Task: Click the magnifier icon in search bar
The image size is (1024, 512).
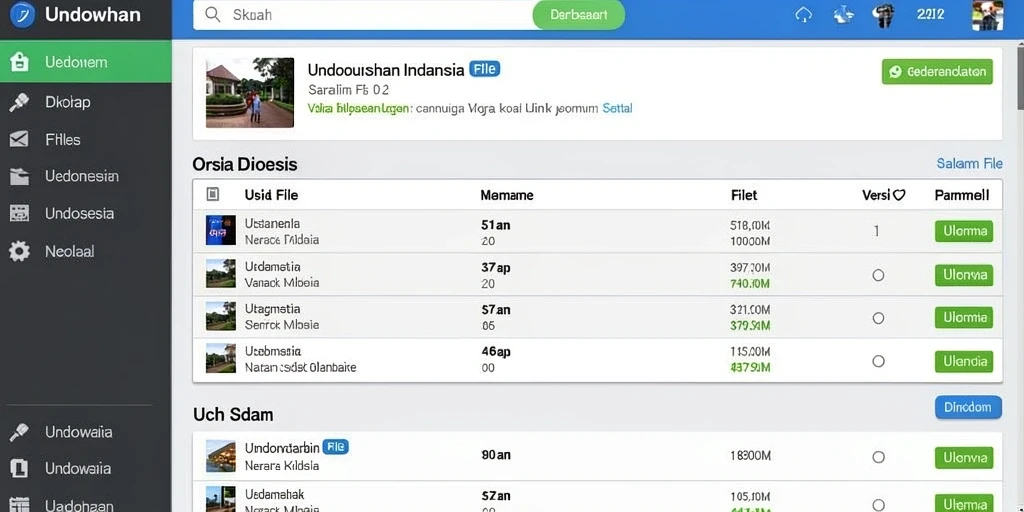Action: pyautogui.click(x=212, y=14)
